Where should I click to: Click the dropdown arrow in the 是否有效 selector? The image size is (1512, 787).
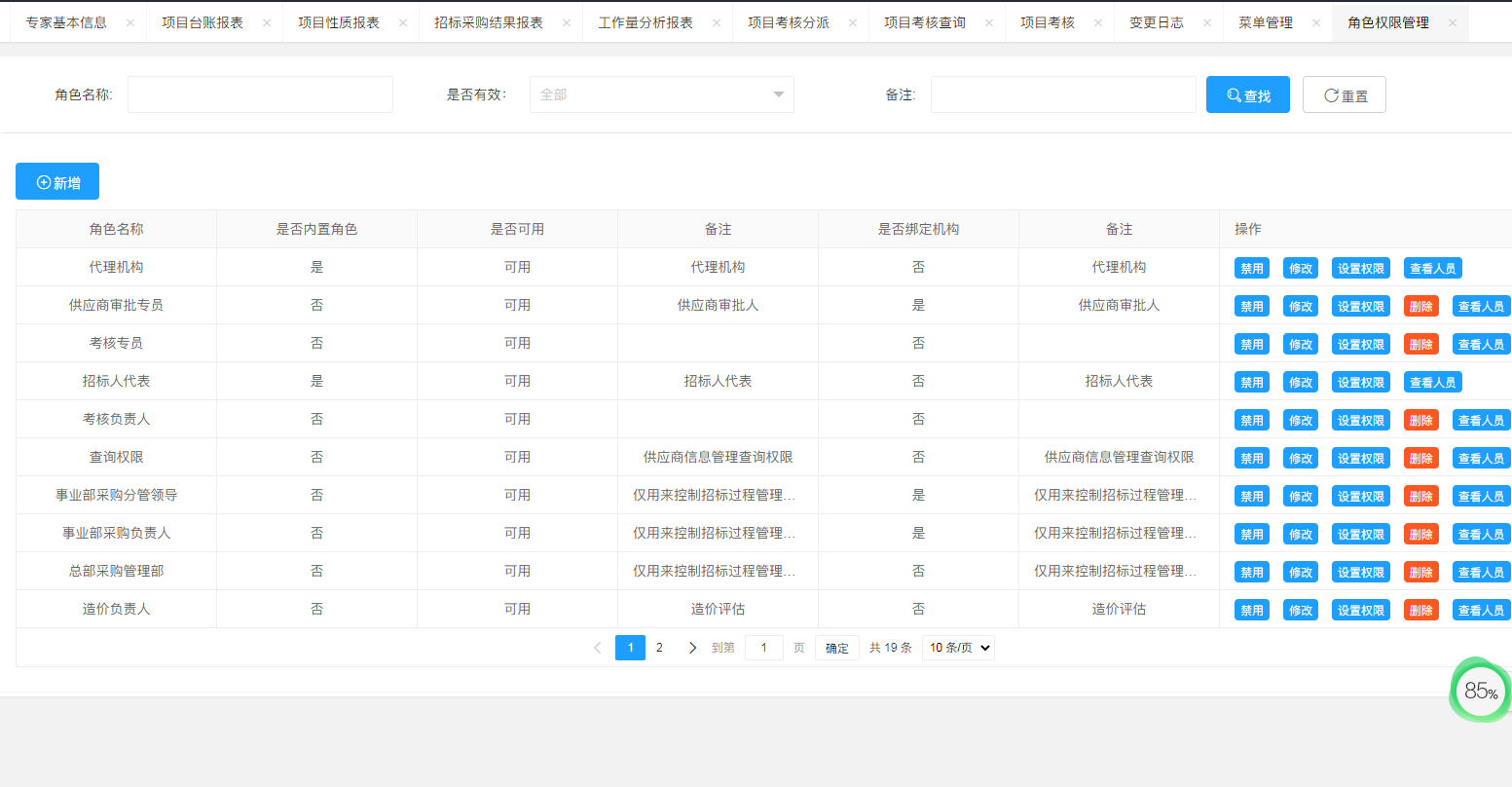click(778, 94)
